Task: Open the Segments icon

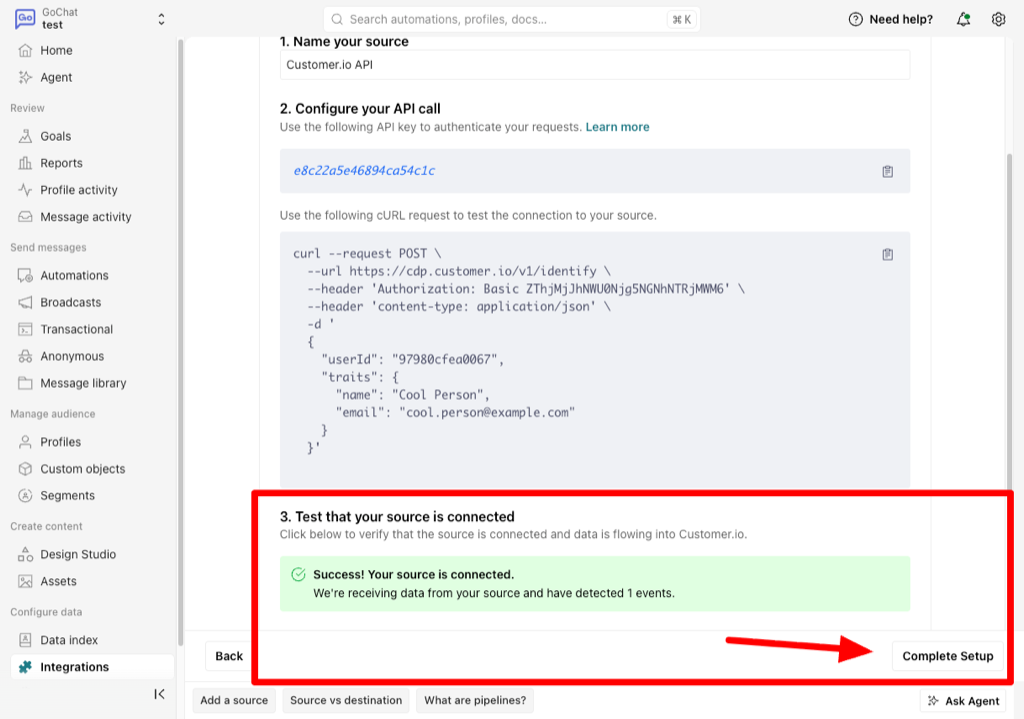Action: tap(25, 496)
